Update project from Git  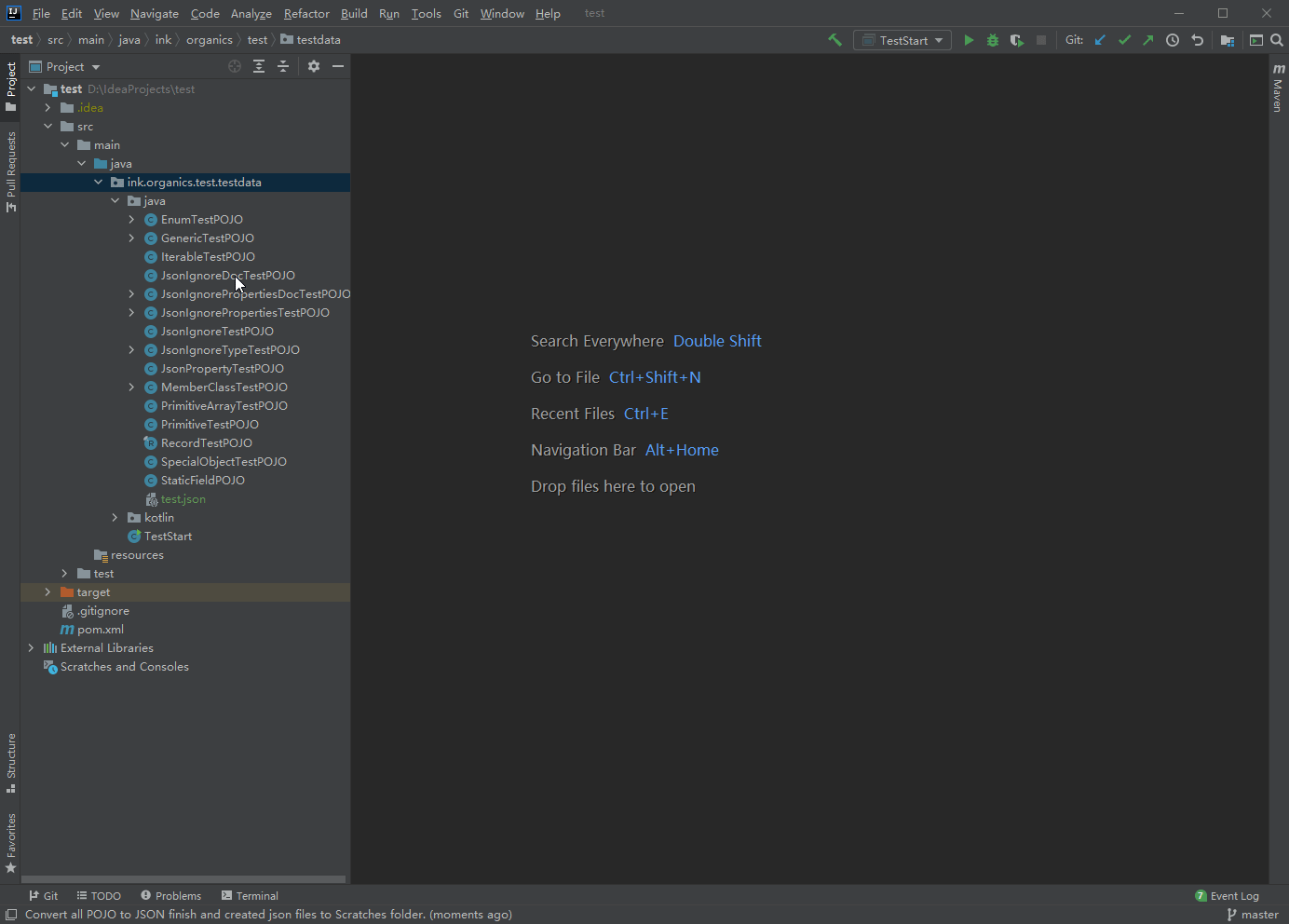[1100, 40]
